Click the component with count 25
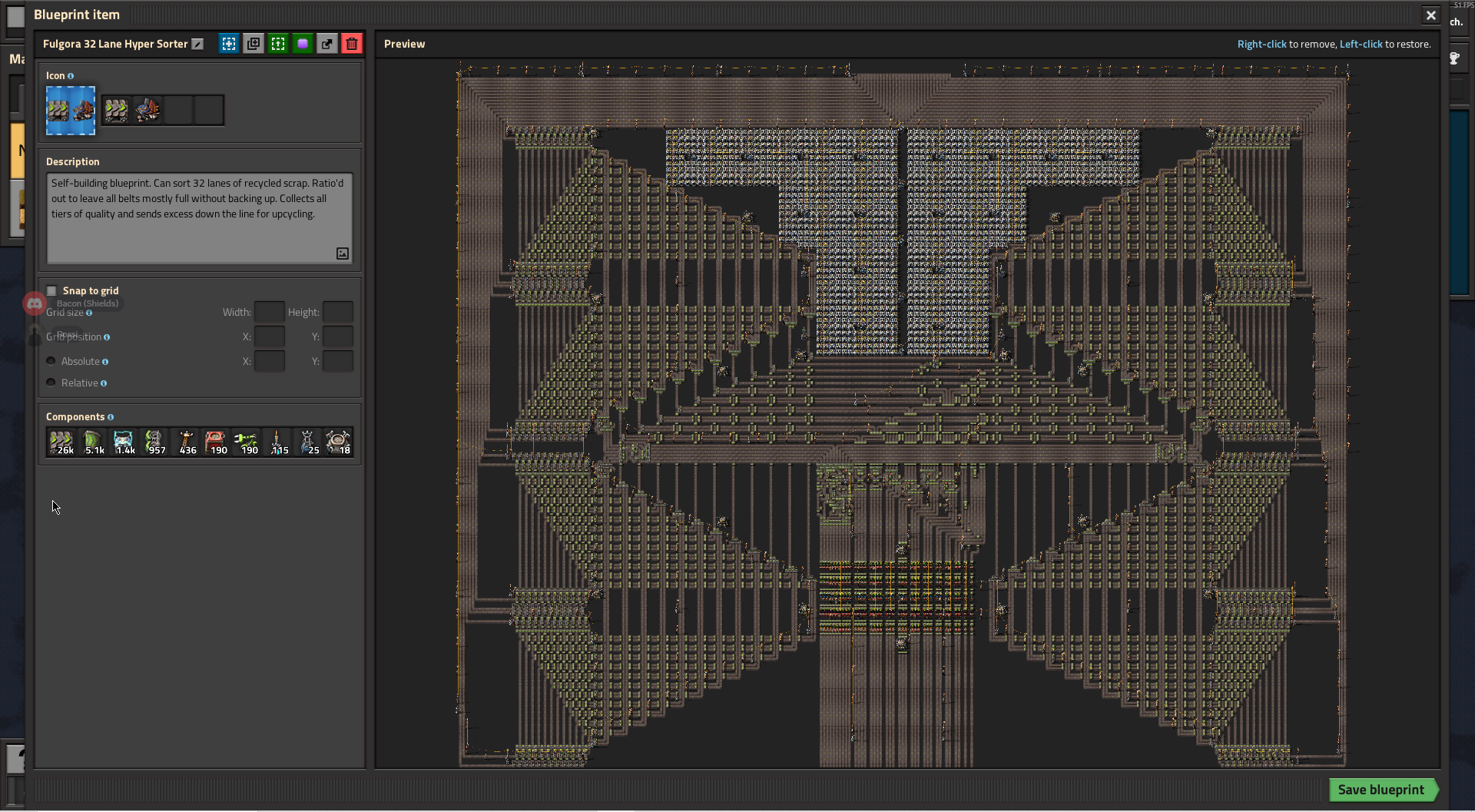Image resolution: width=1475 pixels, height=812 pixels. click(x=307, y=442)
